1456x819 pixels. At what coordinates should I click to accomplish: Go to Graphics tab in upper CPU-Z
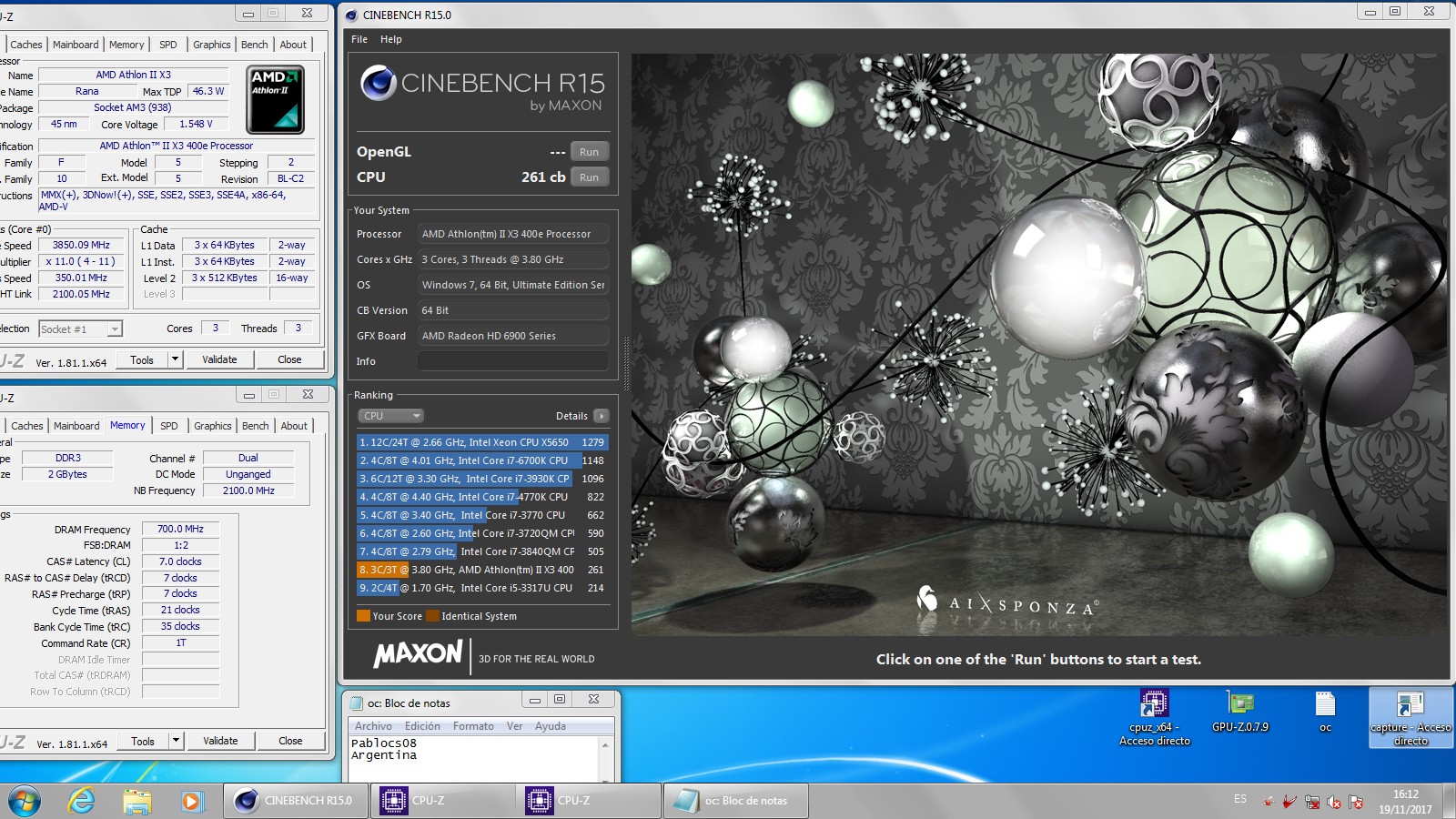(x=212, y=45)
